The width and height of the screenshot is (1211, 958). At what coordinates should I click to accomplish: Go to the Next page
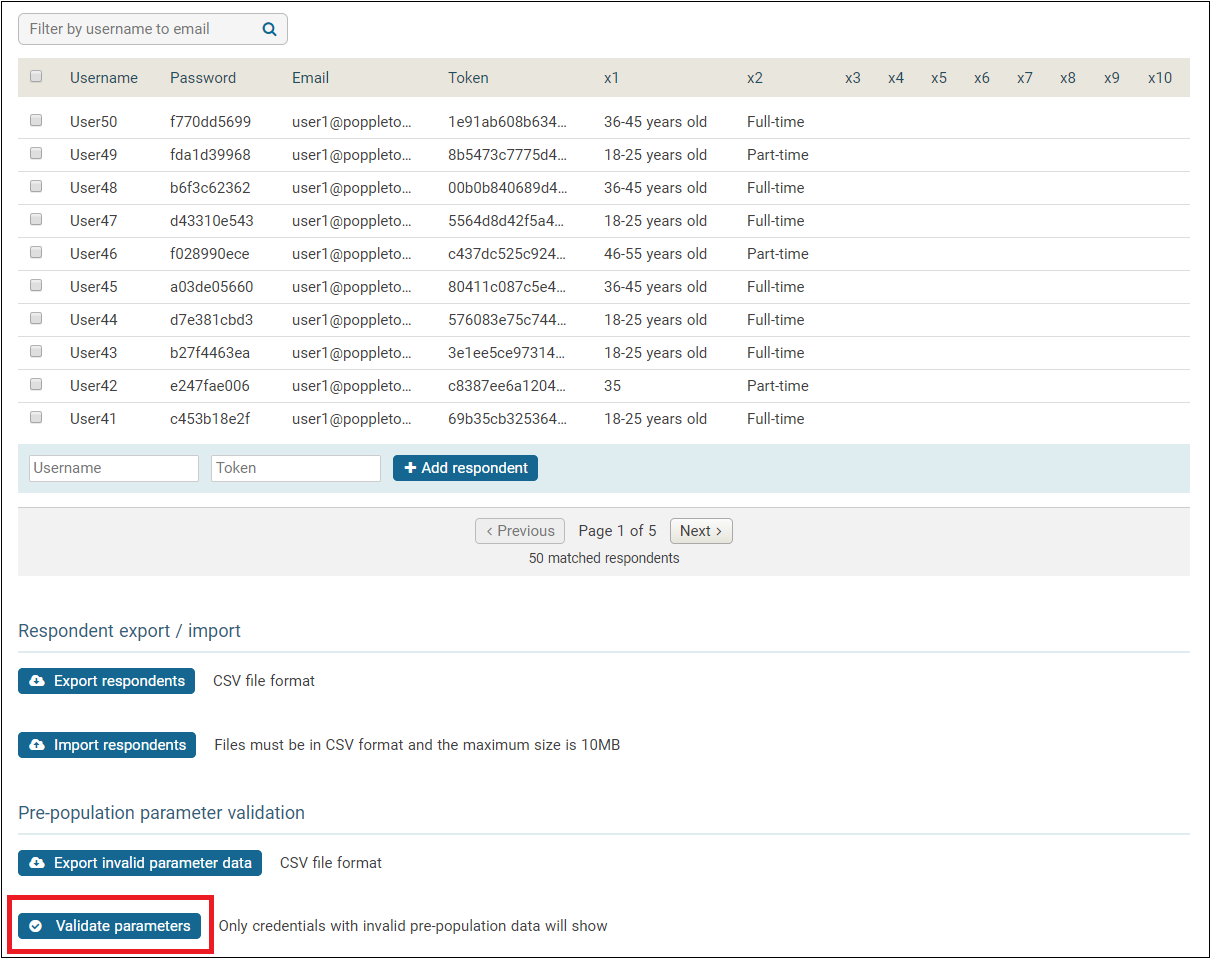[x=701, y=531]
